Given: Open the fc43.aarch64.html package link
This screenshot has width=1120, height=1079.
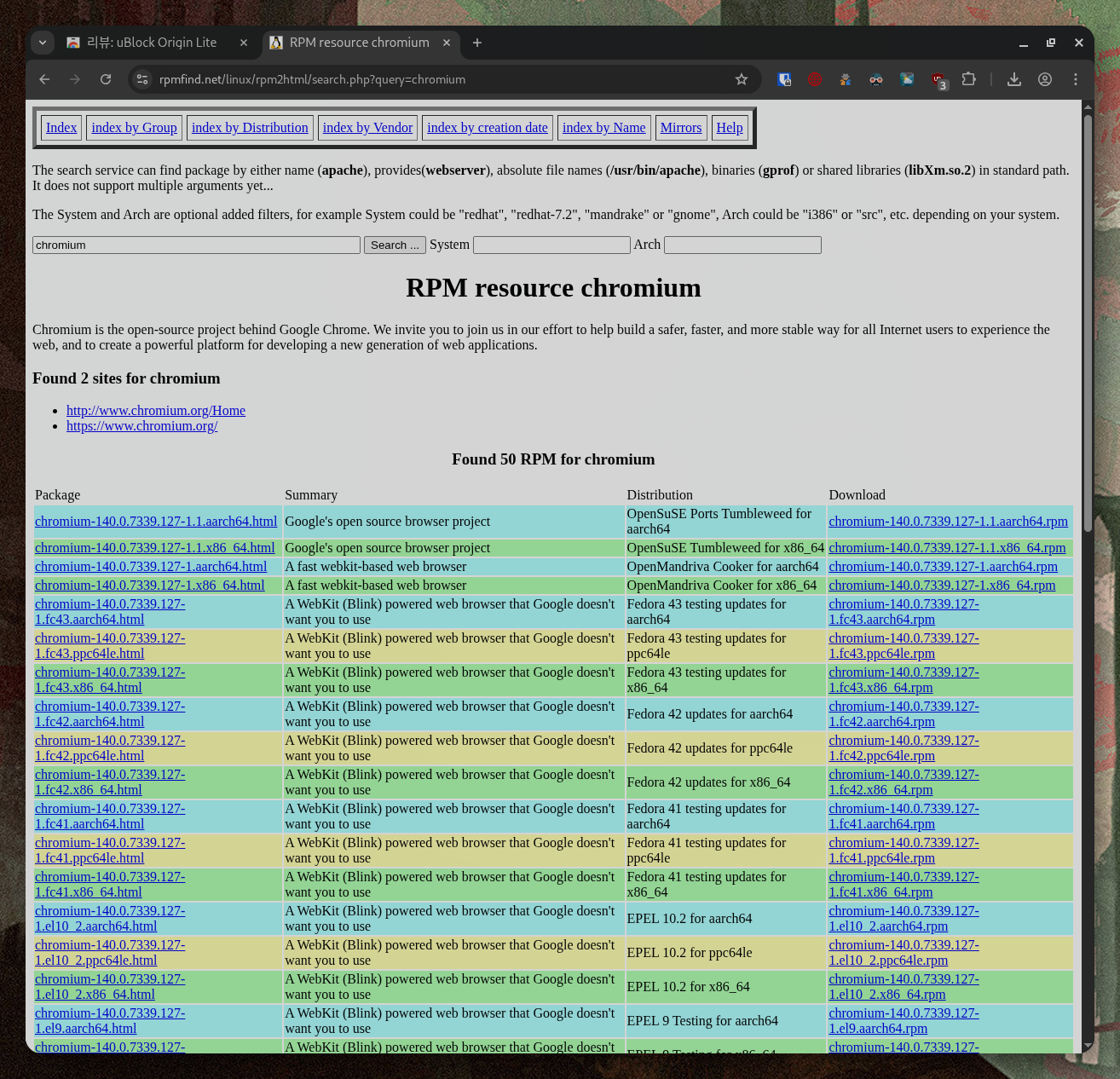Looking at the screenshot, I should [x=110, y=612].
